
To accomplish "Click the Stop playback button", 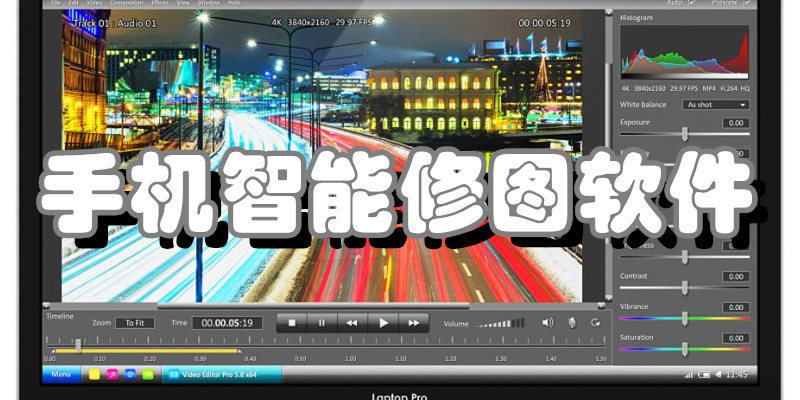I will point(291,323).
